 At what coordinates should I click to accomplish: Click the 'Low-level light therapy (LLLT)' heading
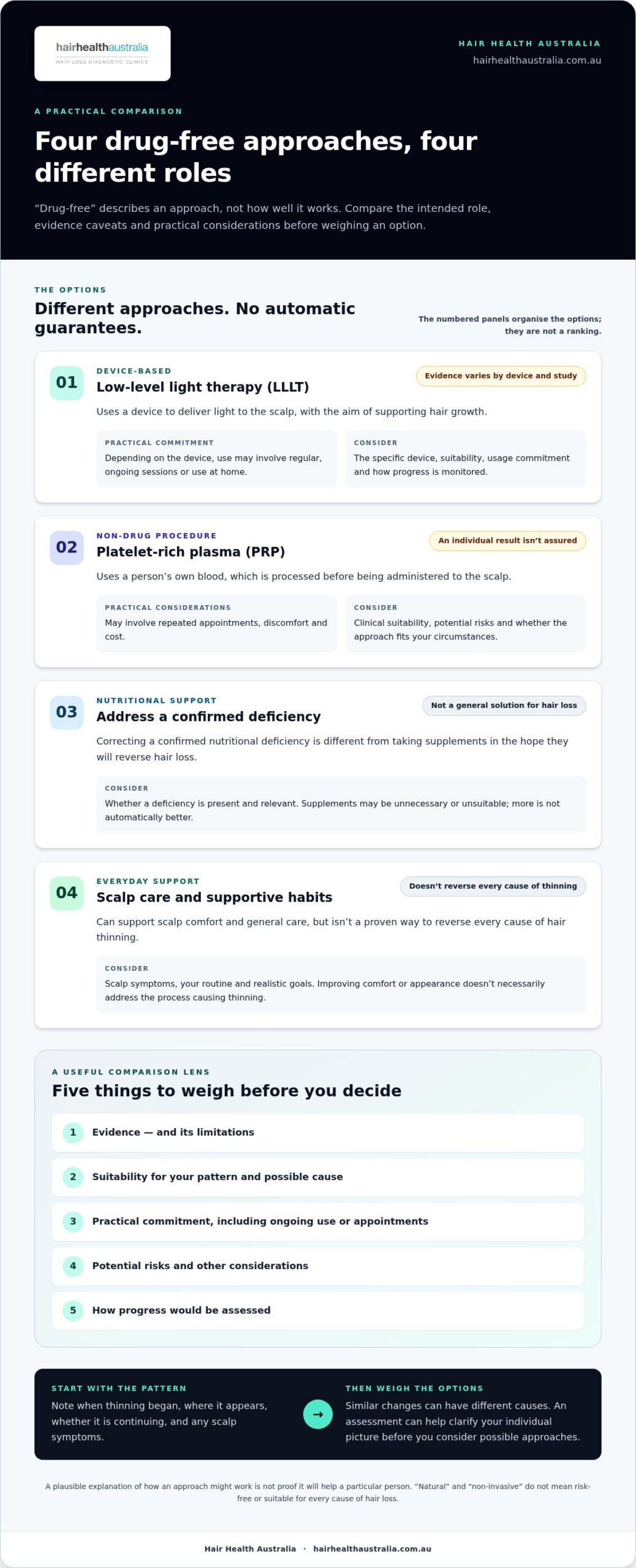(x=203, y=387)
